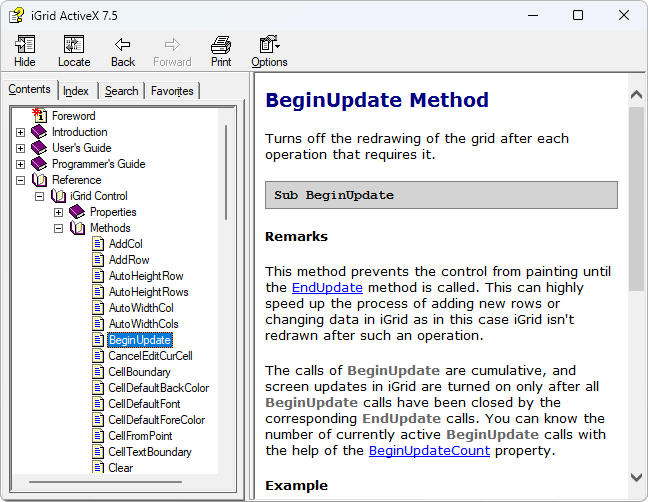
Task: Expand the Introduction node
Action: click(x=20, y=132)
